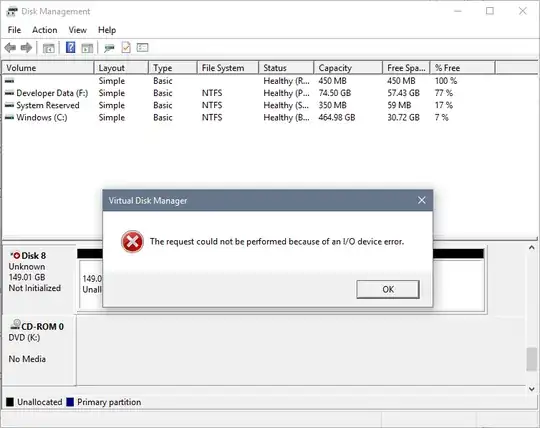
Task: Click the Properties checkmark page icon
Action: point(126,48)
